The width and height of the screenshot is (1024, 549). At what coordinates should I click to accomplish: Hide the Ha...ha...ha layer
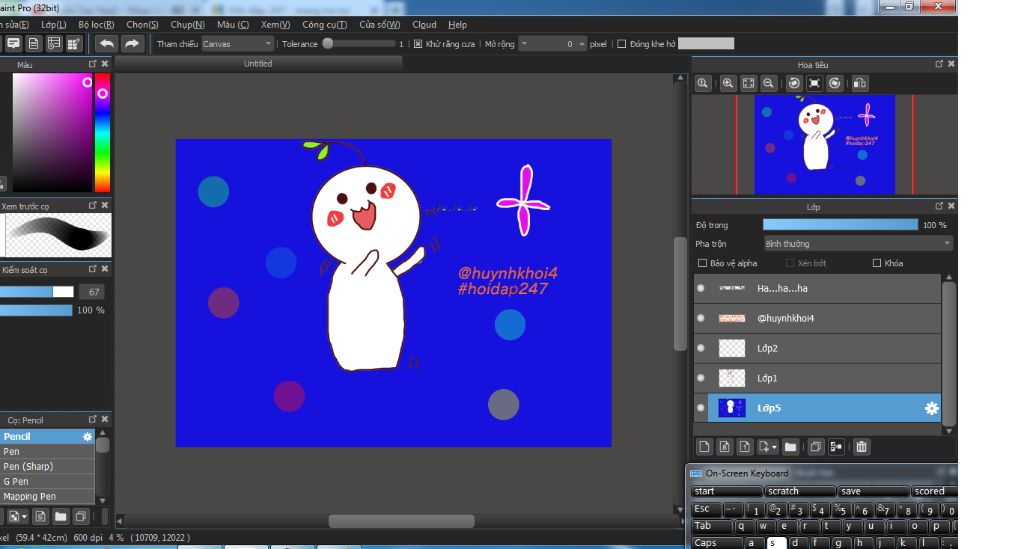click(701, 288)
